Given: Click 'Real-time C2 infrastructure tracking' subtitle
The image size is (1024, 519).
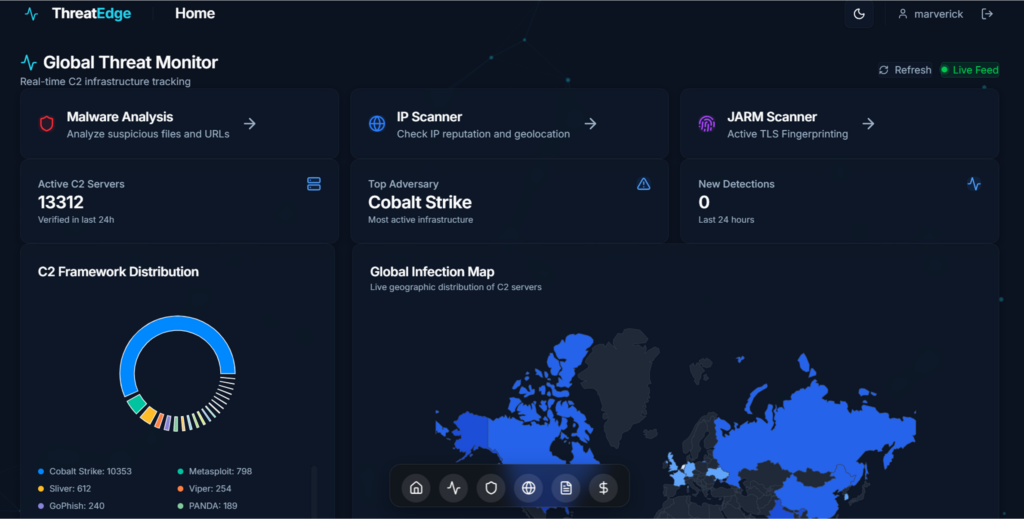Looking at the screenshot, I should click(x=105, y=82).
